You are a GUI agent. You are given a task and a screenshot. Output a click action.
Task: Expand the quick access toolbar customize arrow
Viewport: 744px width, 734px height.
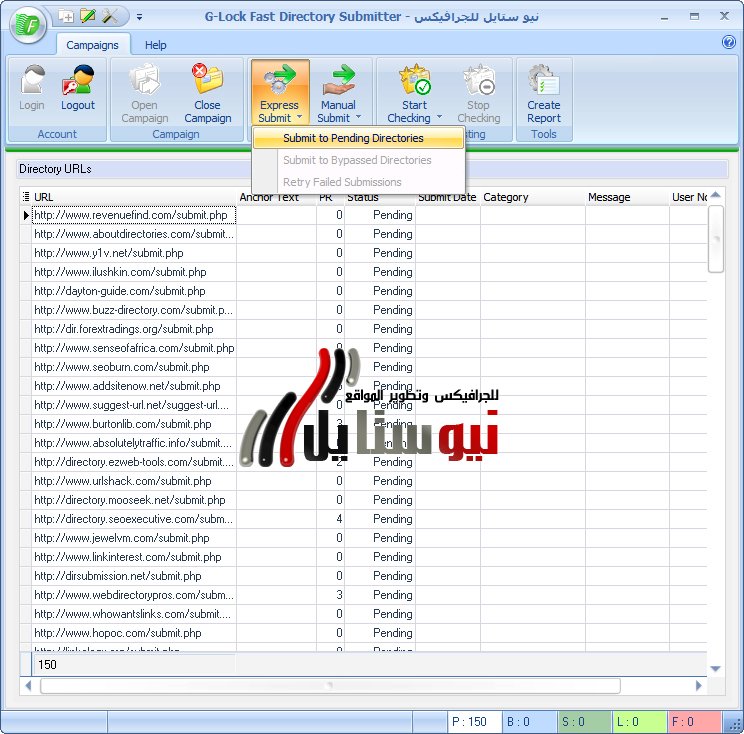tap(140, 17)
